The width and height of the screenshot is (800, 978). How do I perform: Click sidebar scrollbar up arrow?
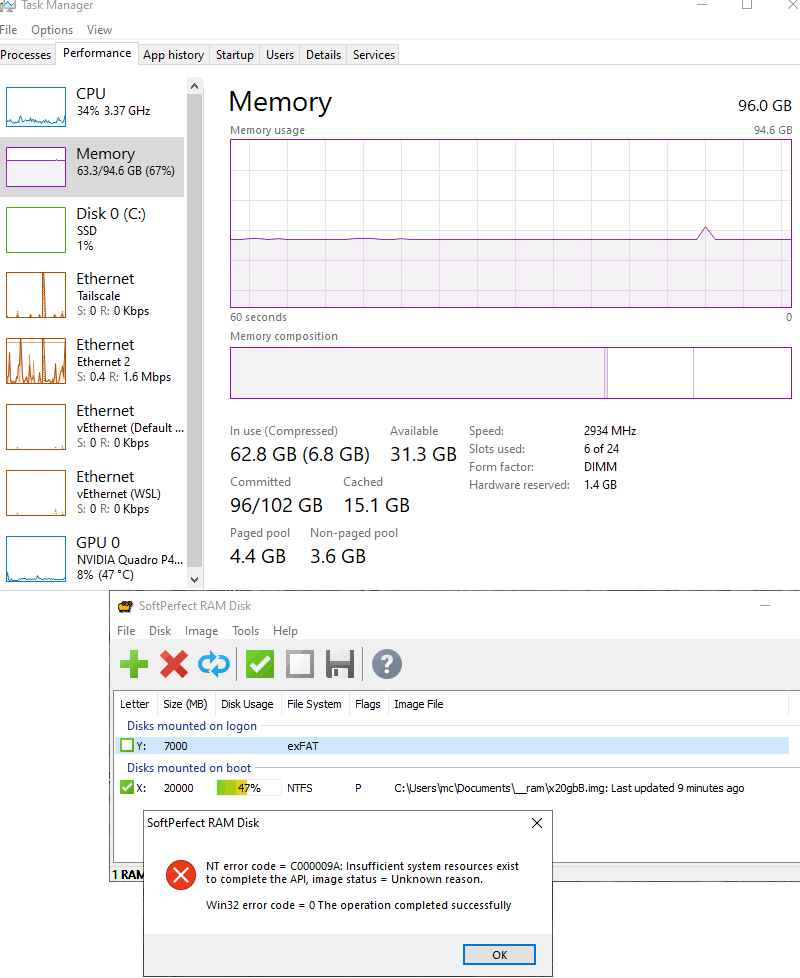tap(195, 86)
